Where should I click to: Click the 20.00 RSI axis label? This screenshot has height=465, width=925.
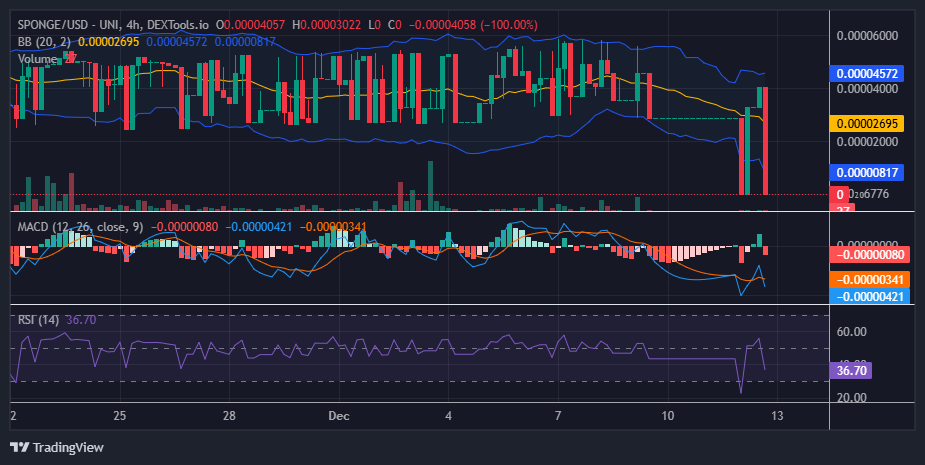[851, 397]
